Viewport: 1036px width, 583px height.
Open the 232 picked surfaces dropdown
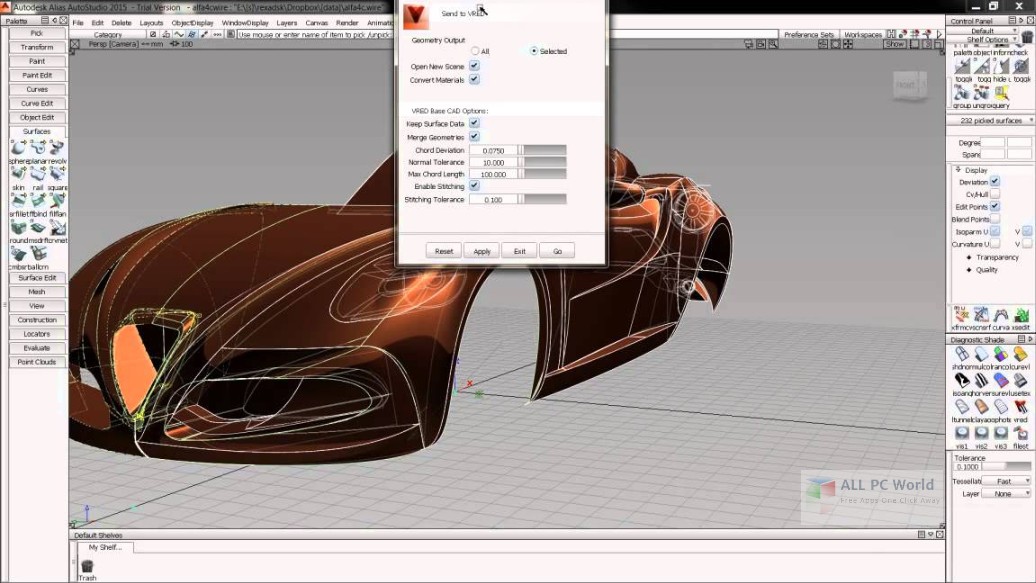991,120
